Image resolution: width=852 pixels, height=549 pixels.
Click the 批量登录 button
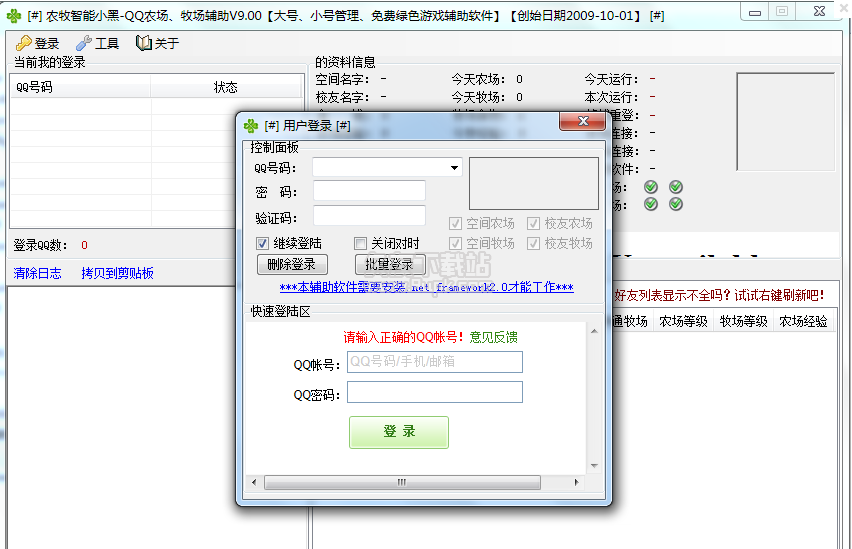tap(390, 265)
